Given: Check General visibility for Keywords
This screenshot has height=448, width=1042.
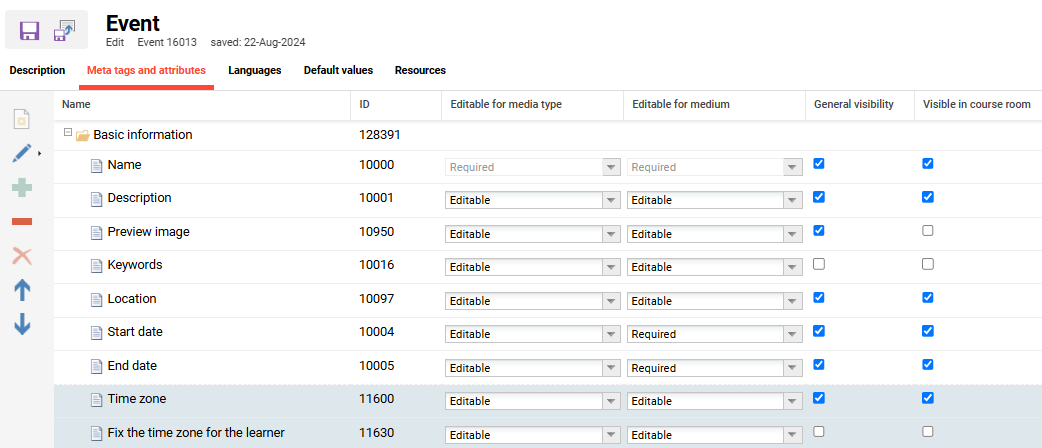Looking at the screenshot, I should pyautogui.click(x=819, y=264).
